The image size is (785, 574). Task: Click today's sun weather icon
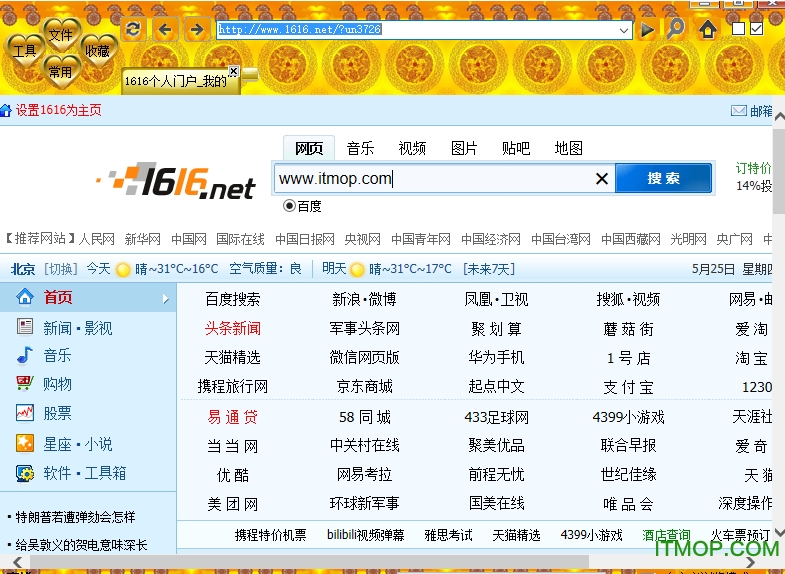(x=123, y=270)
